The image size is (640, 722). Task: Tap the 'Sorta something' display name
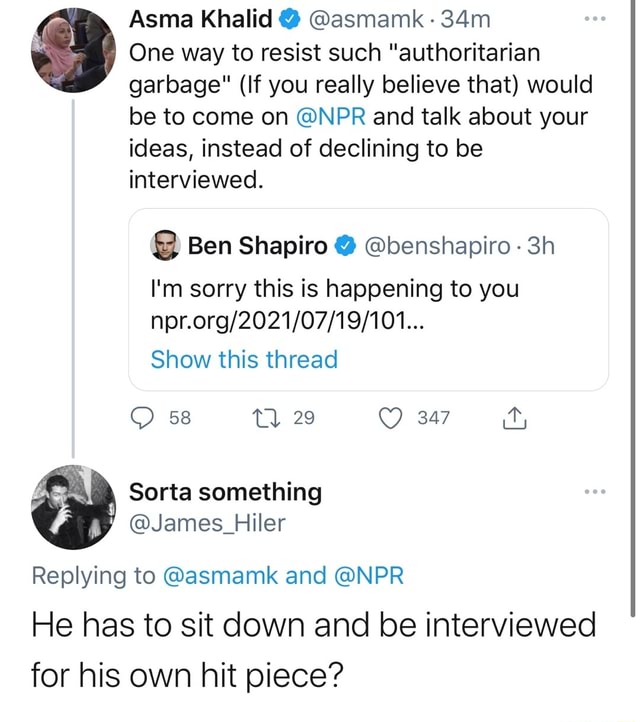[226, 492]
